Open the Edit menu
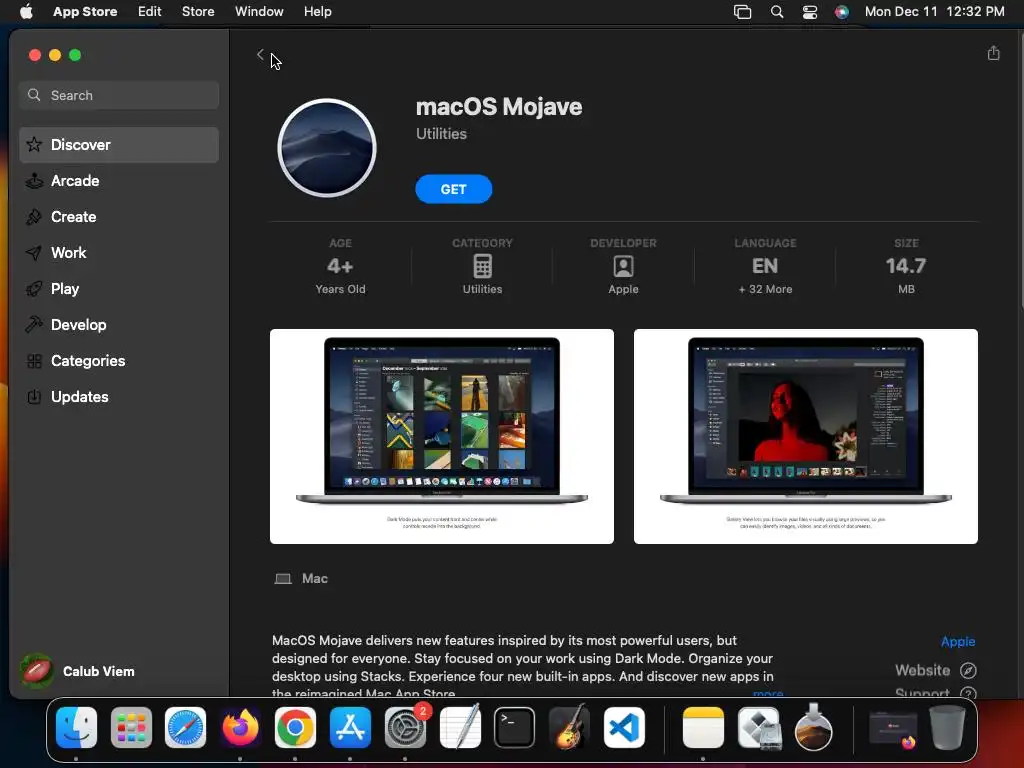Image resolution: width=1024 pixels, height=768 pixels. 150,12
